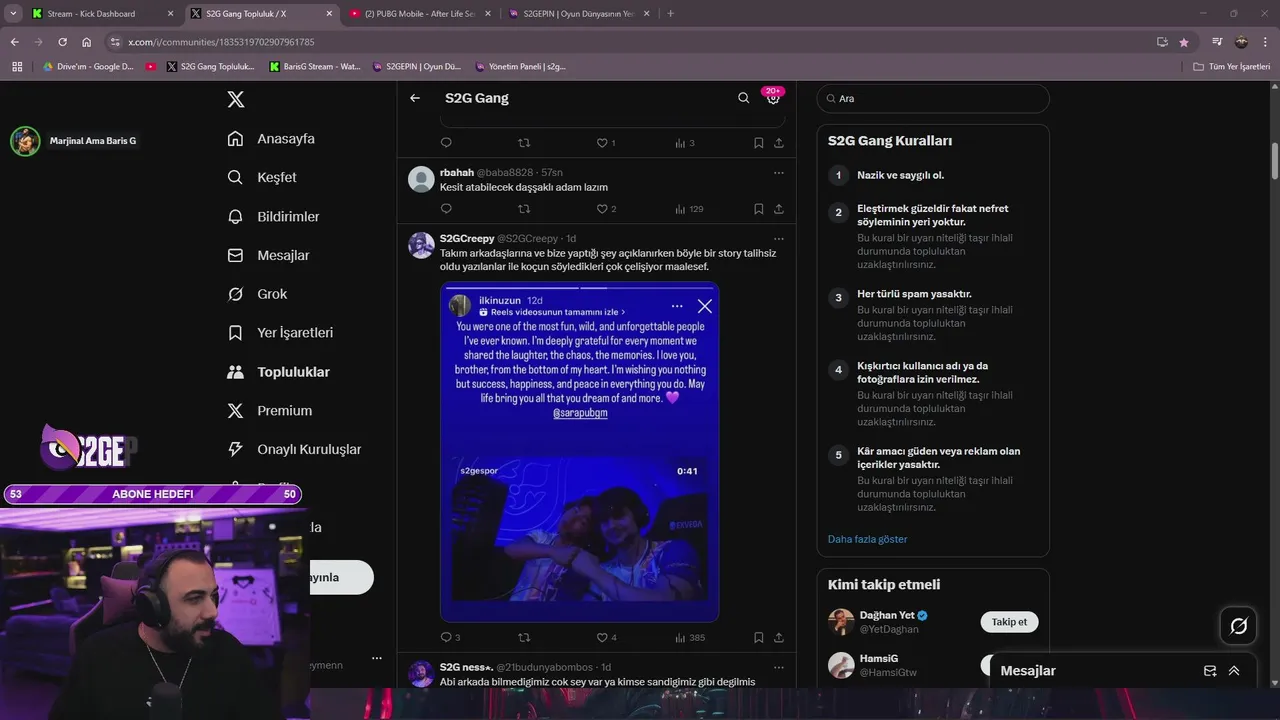Open rbahah's profile avatar
The width and height of the screenshot is (1280, 720).
[422, 179]
